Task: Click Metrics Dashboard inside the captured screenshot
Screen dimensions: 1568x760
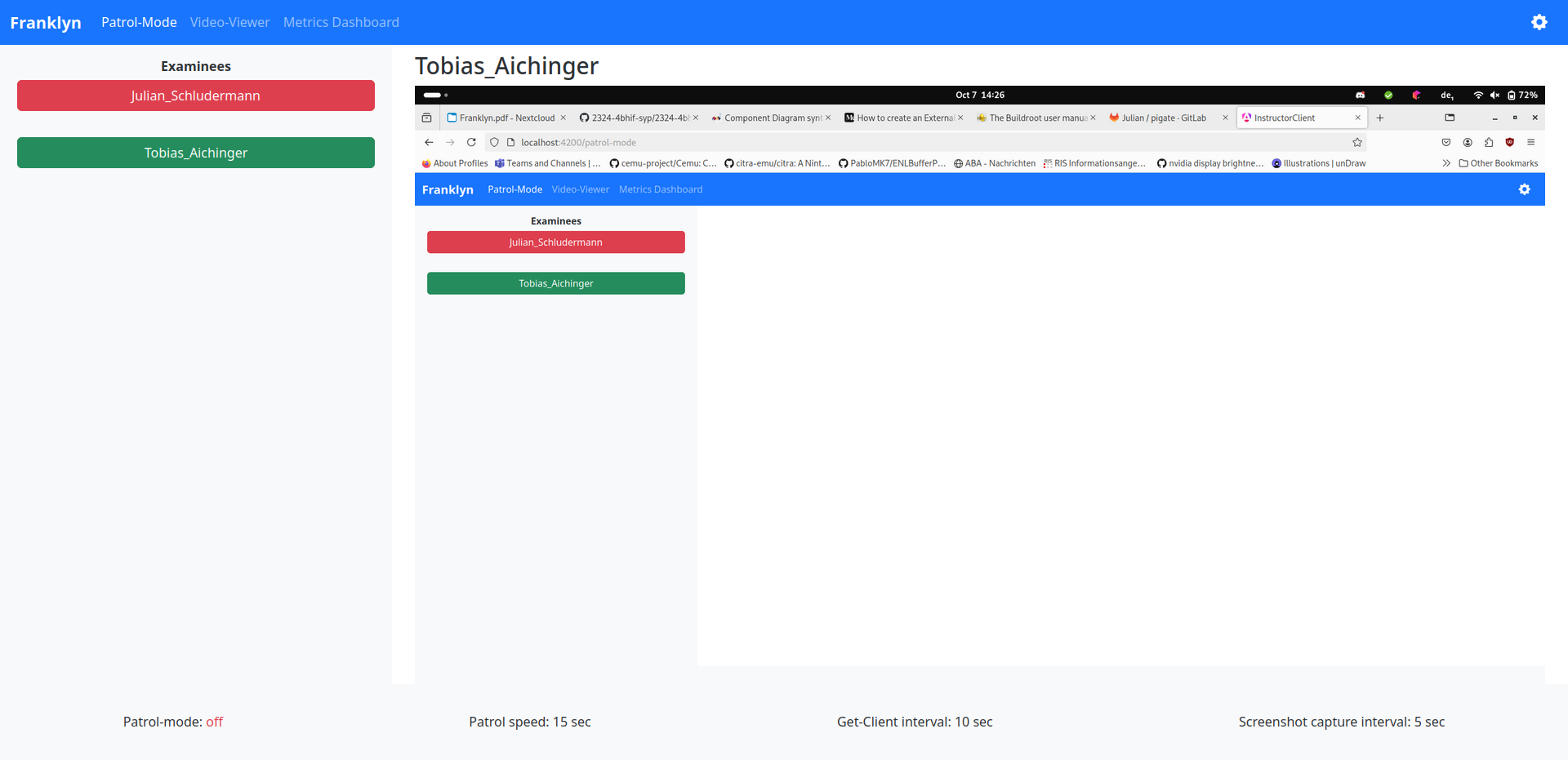Action: (x=661, y=189)
